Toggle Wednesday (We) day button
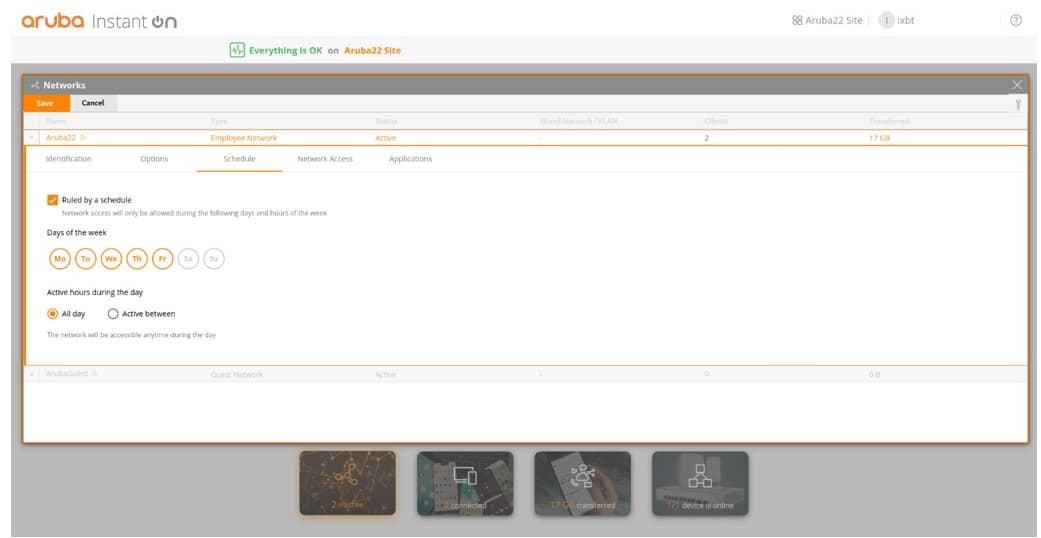 click(112, 258)
